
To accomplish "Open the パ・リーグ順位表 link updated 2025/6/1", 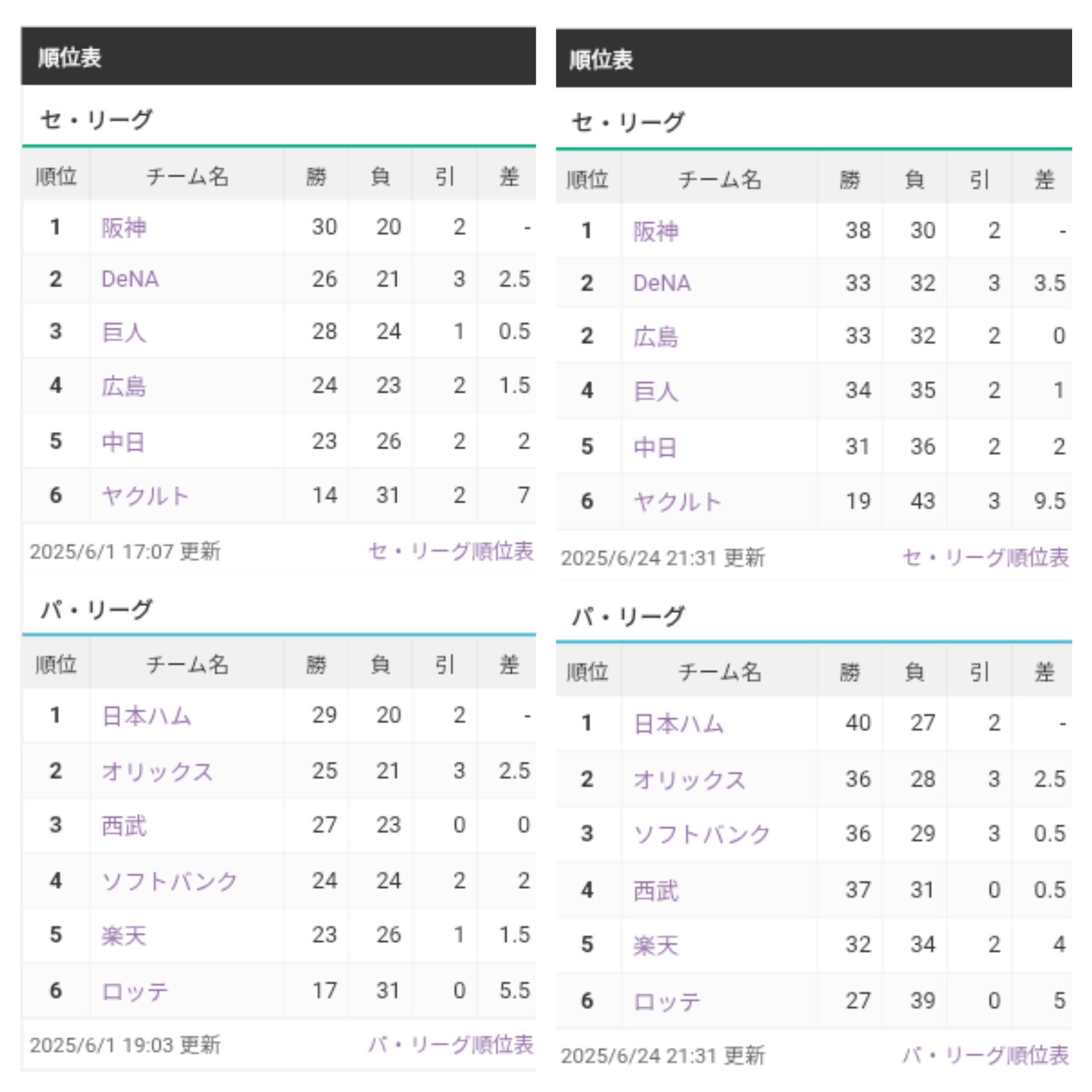I will coord(450,1044).
